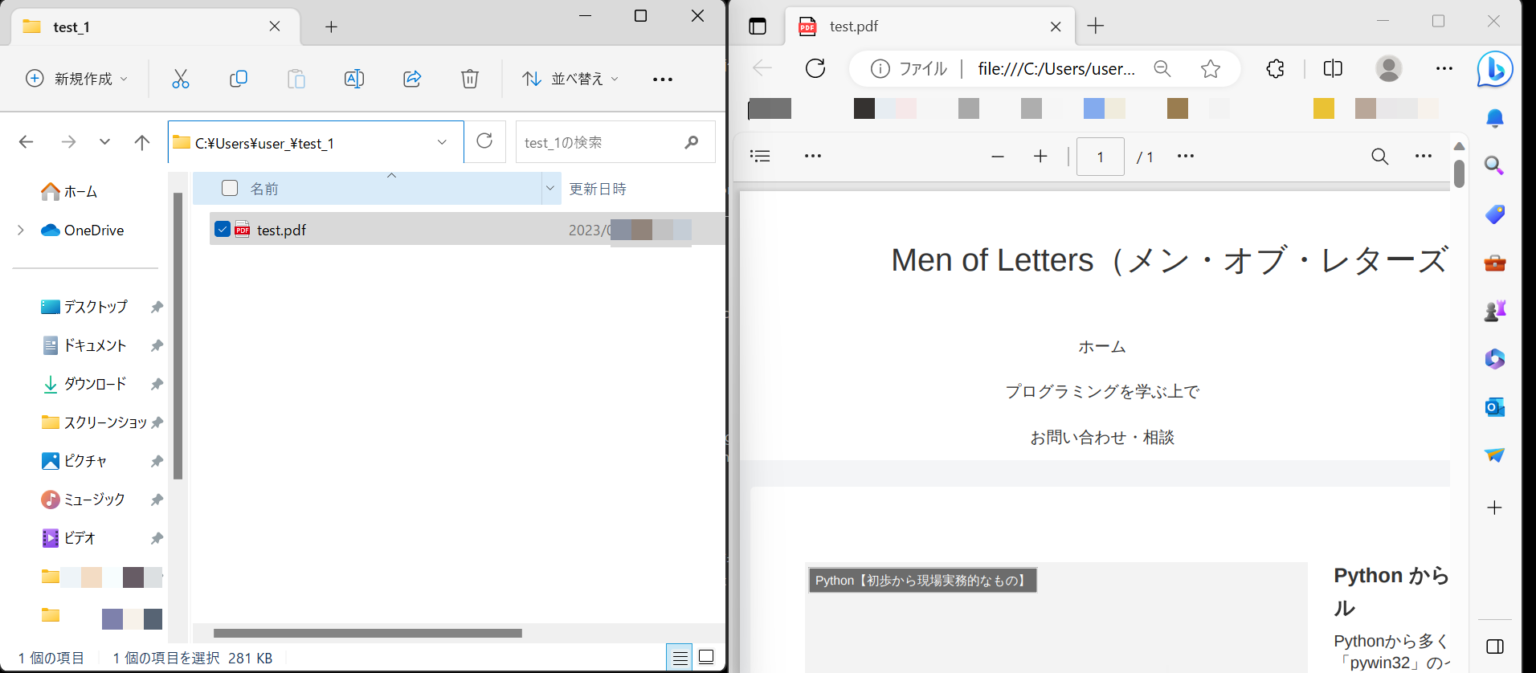Uncheck the checkbox next to test.pdf

coord(222,229)
